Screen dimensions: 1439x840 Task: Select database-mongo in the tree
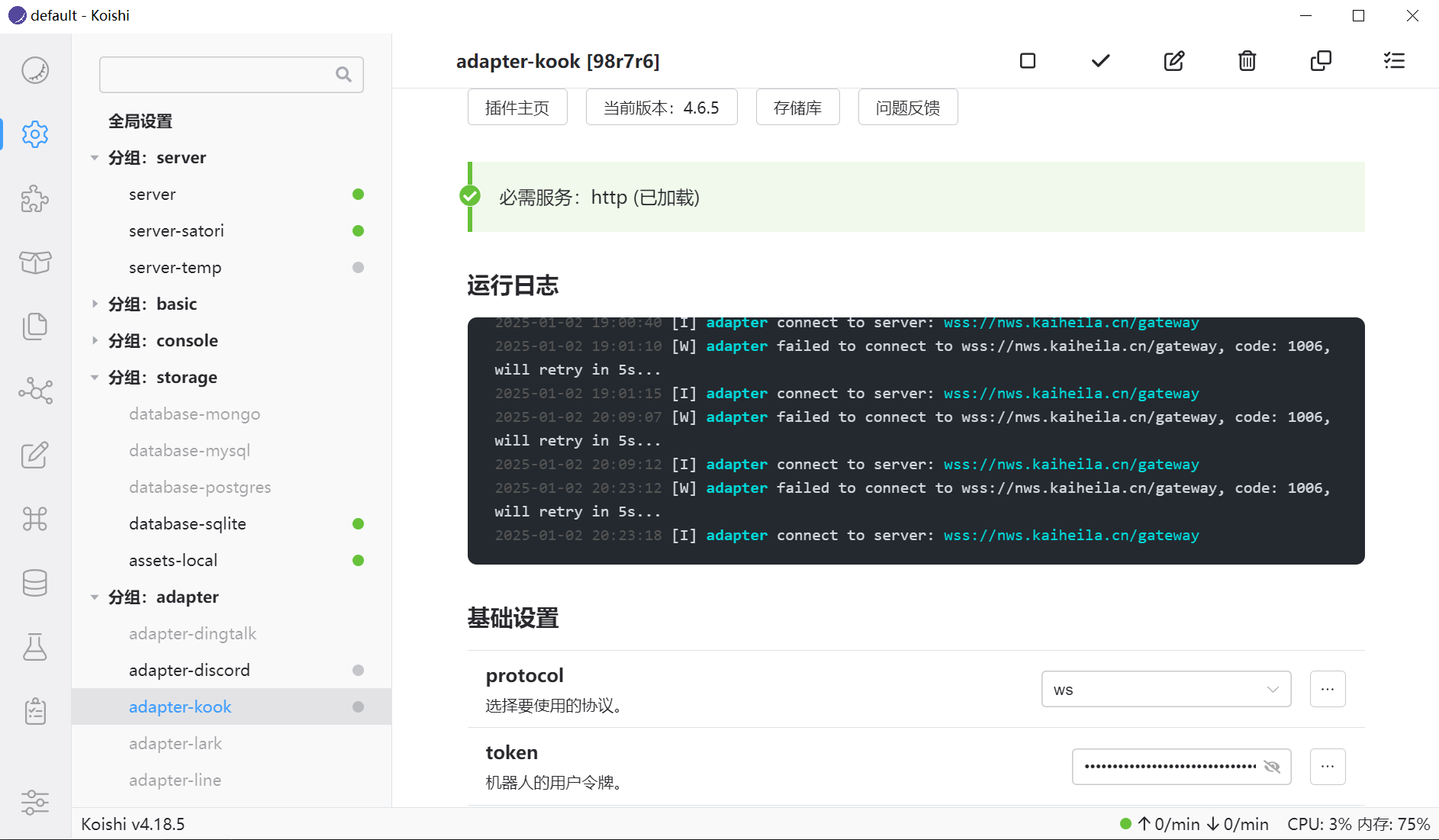pyautogui.click(x=232, y=414)
